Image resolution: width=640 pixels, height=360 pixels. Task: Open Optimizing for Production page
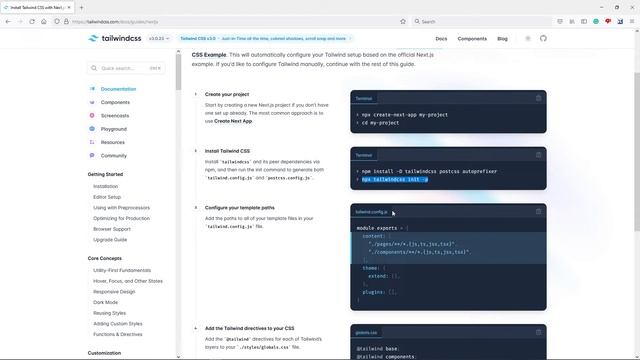point(121,218)
